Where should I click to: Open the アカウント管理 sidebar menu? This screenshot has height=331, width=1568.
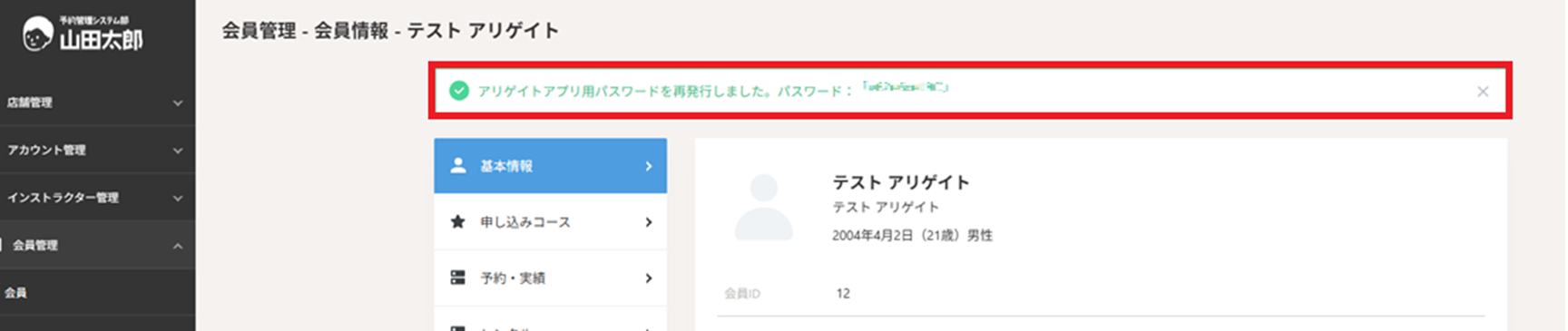click(x=97, y=150)
